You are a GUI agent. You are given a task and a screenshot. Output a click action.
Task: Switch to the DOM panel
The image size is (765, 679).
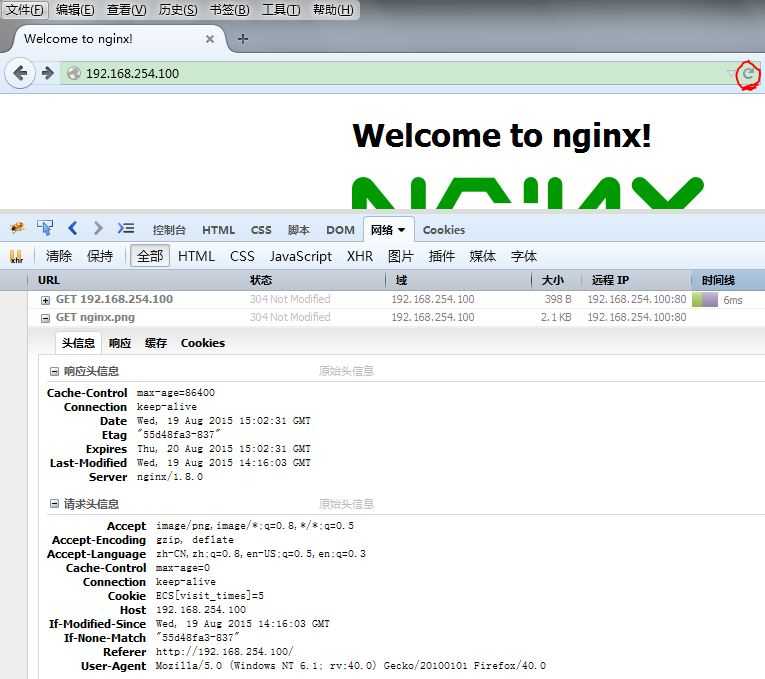(340, 230)
